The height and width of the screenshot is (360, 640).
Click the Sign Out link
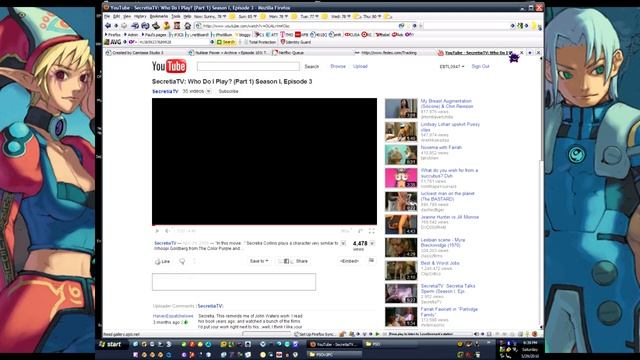tap(480, 66)
